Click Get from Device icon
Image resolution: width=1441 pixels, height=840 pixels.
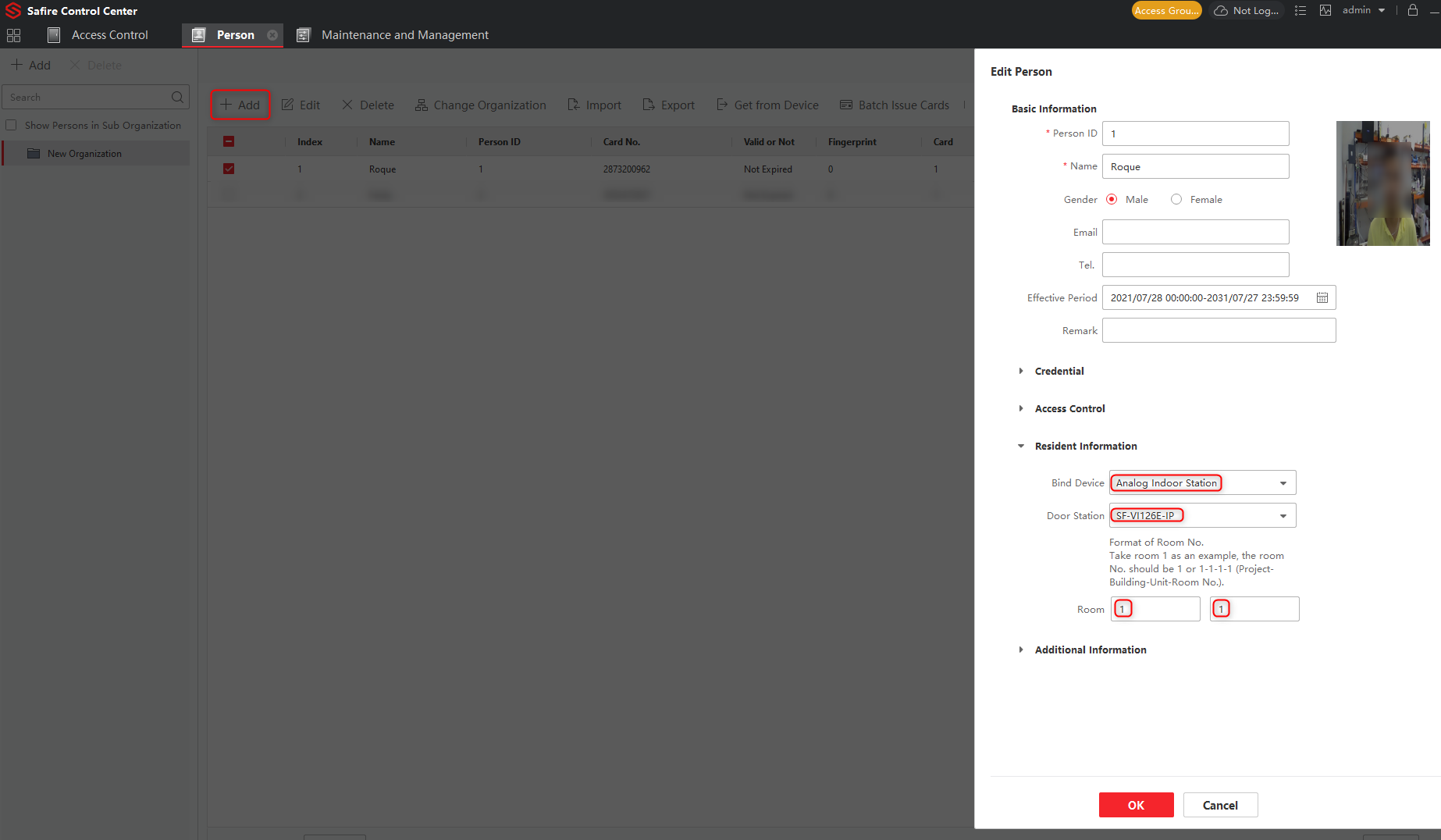click(722, 105)
